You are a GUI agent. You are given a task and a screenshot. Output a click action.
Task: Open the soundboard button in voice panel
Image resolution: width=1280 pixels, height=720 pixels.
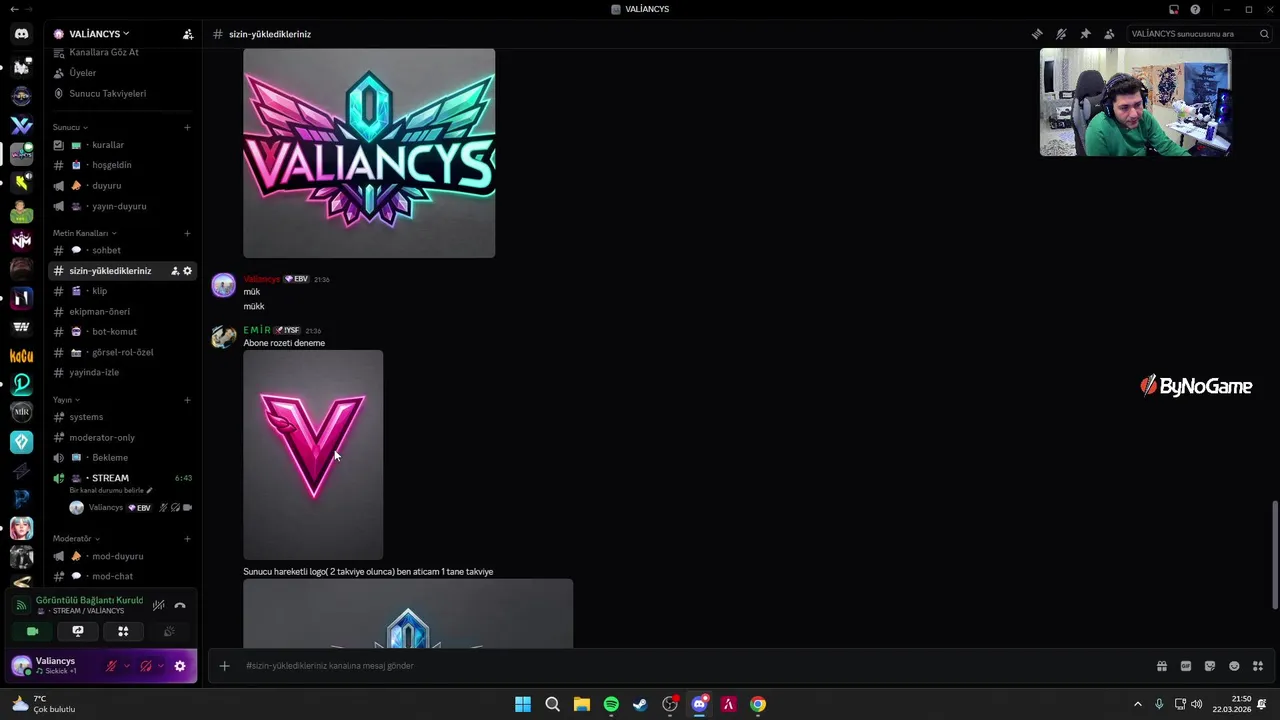[169, 631]
